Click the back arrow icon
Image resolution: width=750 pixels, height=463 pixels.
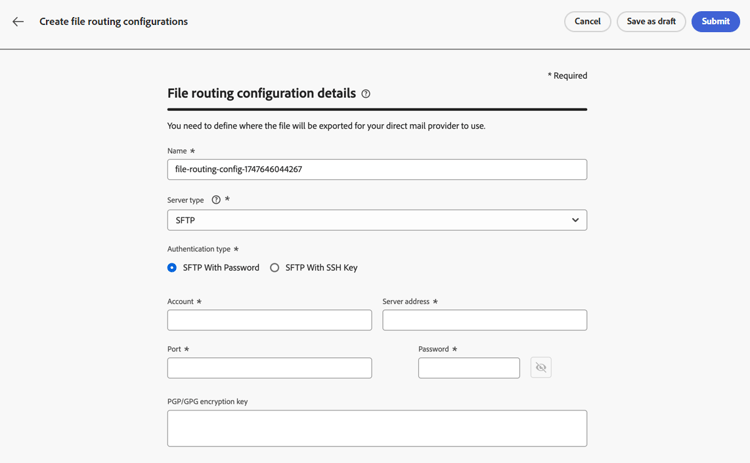[x=18, y=21]
